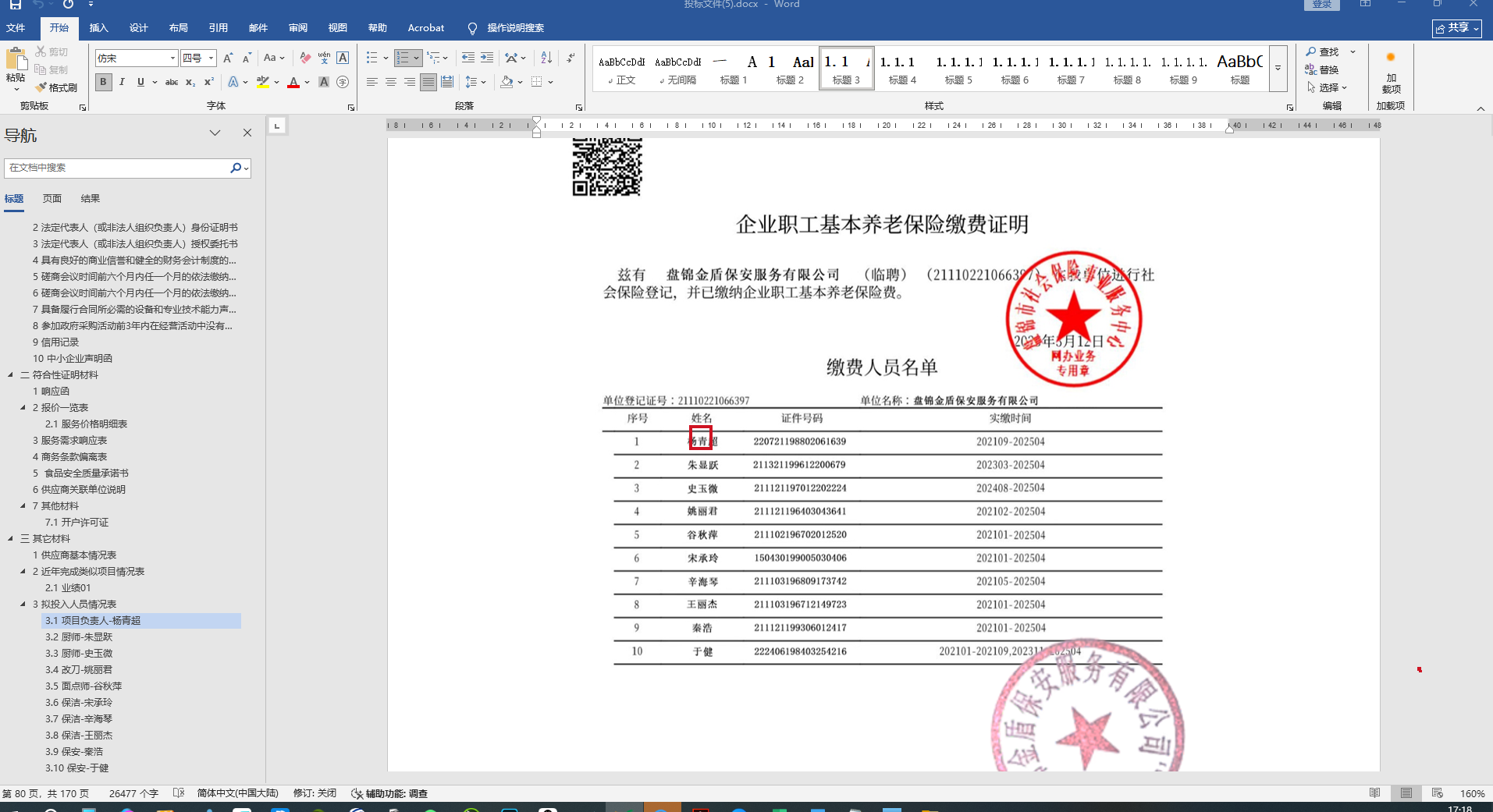Open the 页面 tab in navigation pane
This screenshot has height=812, width=1493.
pos(52,199)
